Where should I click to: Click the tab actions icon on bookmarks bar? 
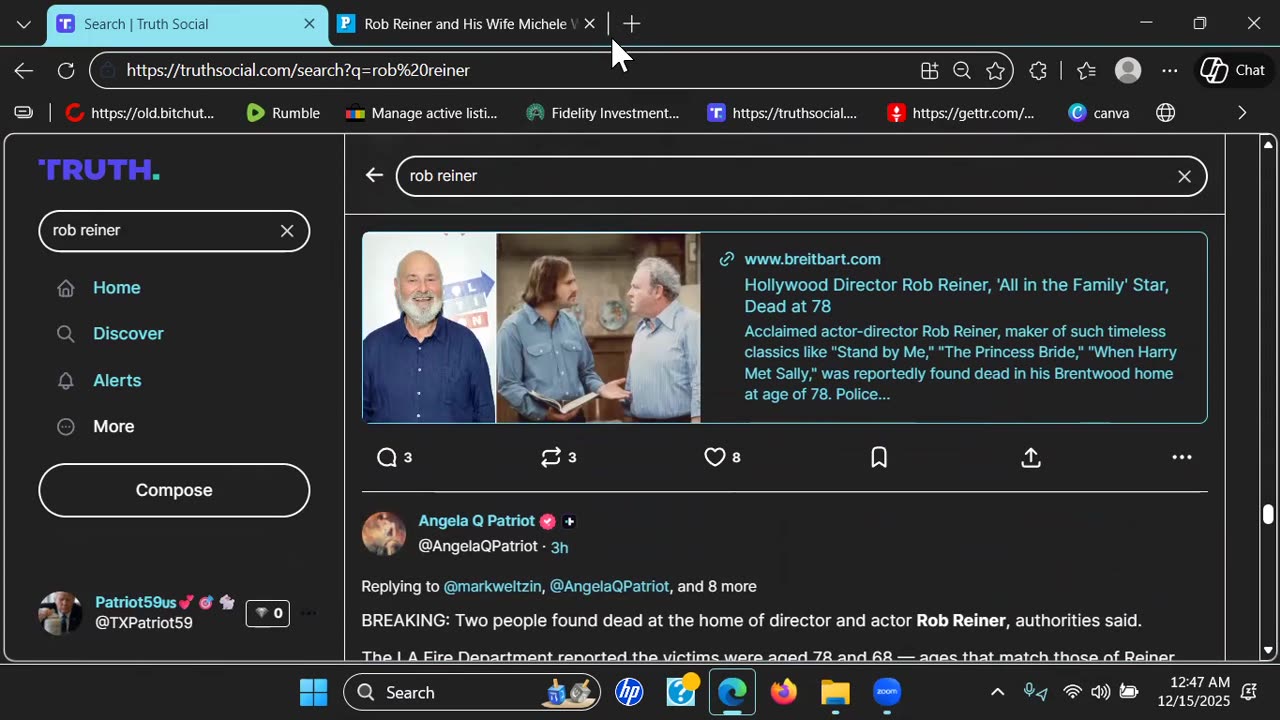click(x=23, y=113)
